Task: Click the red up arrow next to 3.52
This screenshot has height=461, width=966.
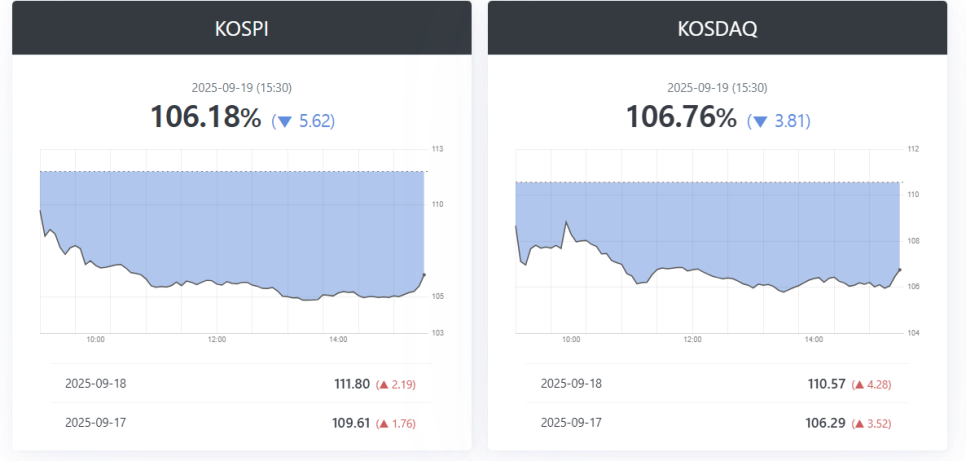Action: 859,423
